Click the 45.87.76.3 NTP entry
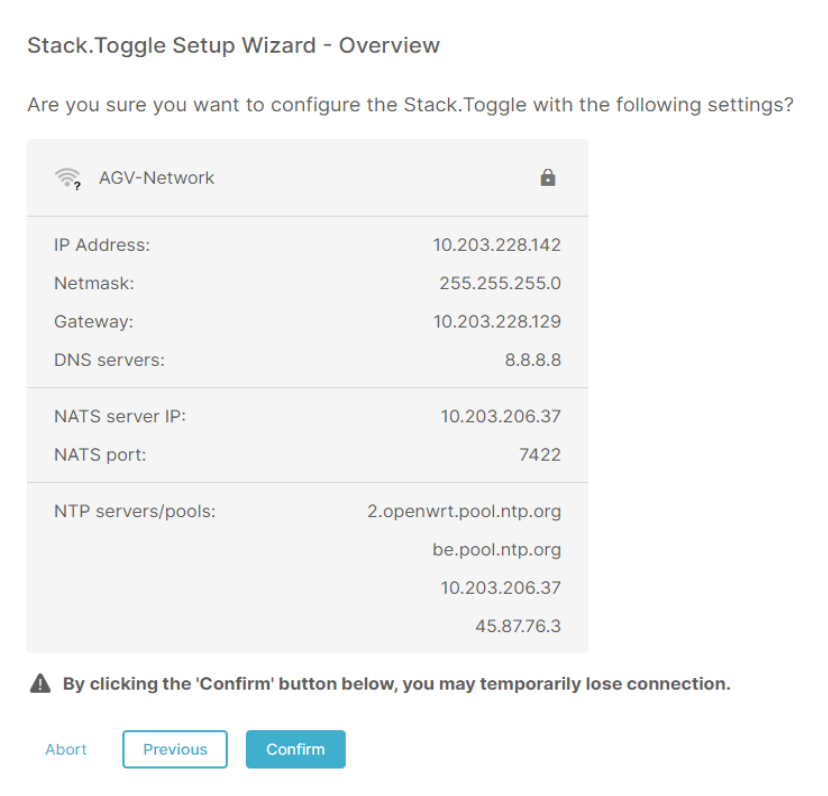Viewport: 828px width, 796px height. tap(518, 627)
